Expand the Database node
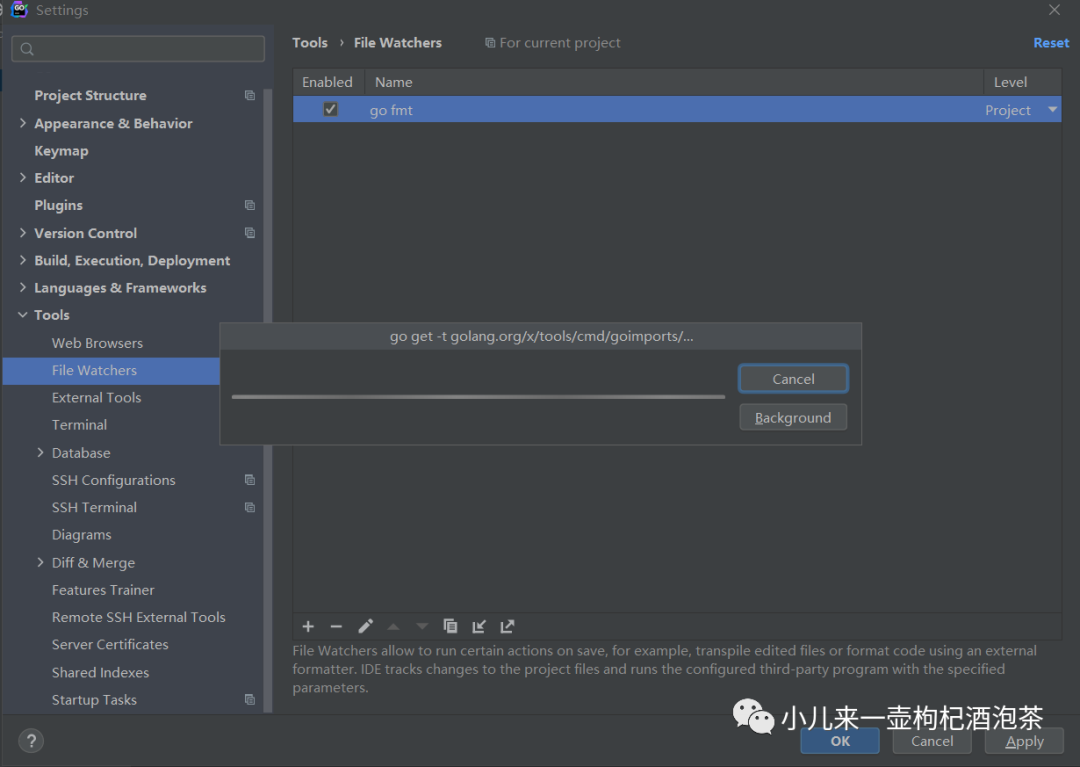This screenshot has width=1080, height=767. pos(40,452)
